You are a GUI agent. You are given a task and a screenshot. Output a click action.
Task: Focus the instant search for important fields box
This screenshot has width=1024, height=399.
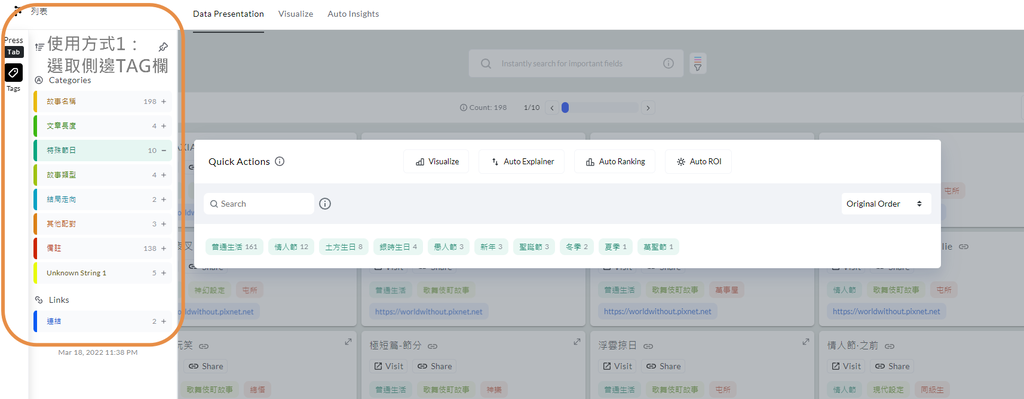pos(576,63)
